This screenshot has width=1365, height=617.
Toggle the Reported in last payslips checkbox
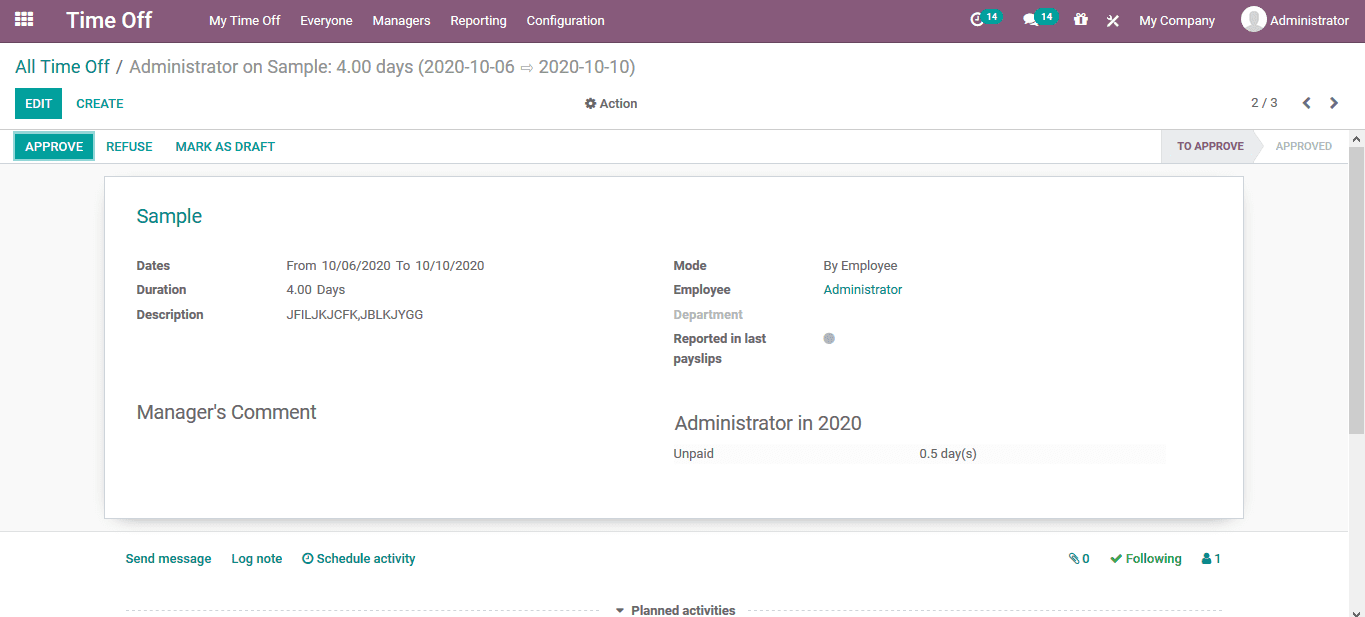click(828, 338)
